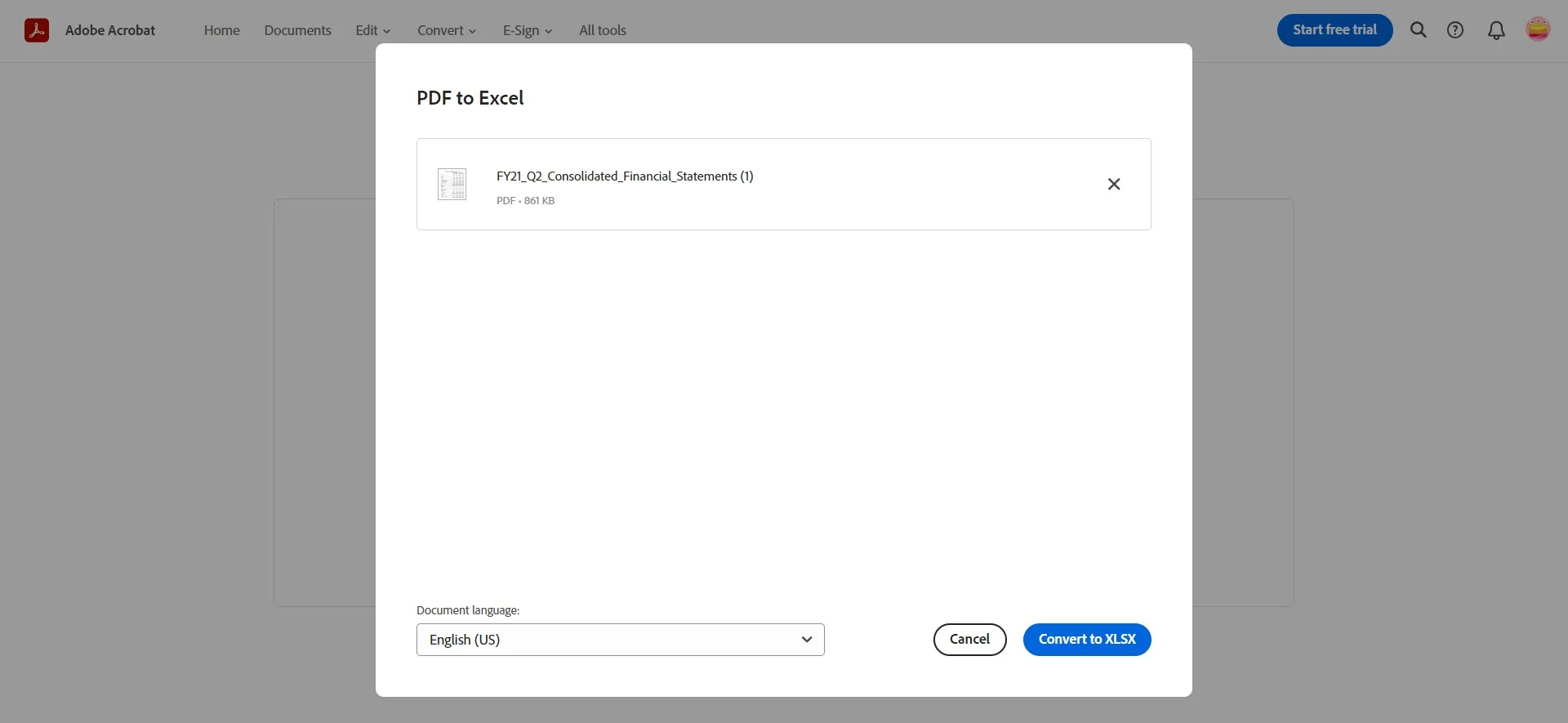Select the FY21_Q2_Consolidated_Financial_Statements (1) file name
The image size is (1568, 723).
(625, 176)
